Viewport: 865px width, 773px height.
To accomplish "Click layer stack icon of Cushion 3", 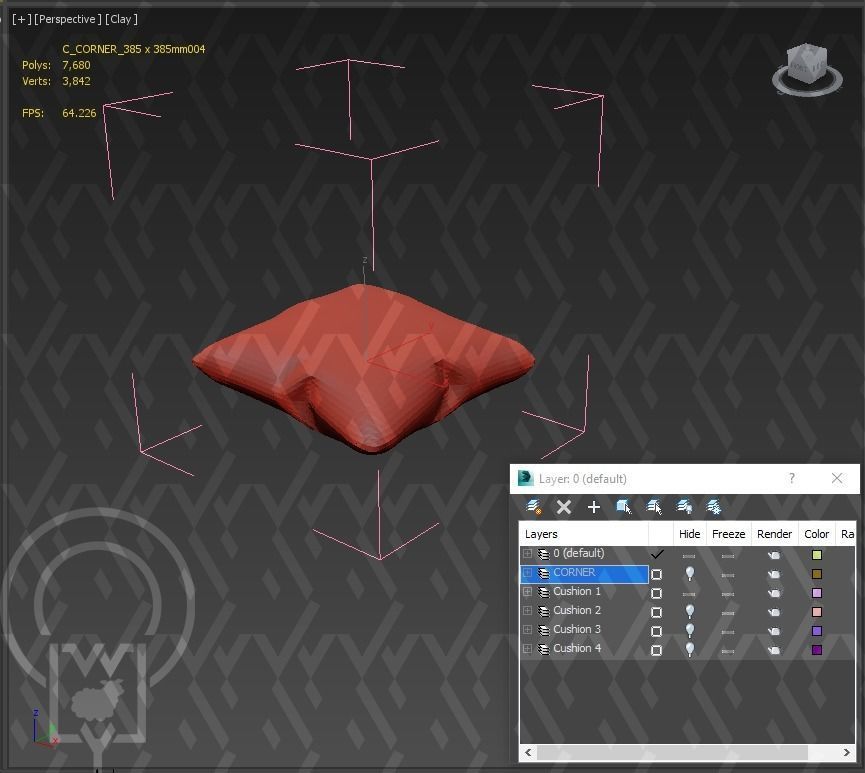I will [x=544, y=630].
